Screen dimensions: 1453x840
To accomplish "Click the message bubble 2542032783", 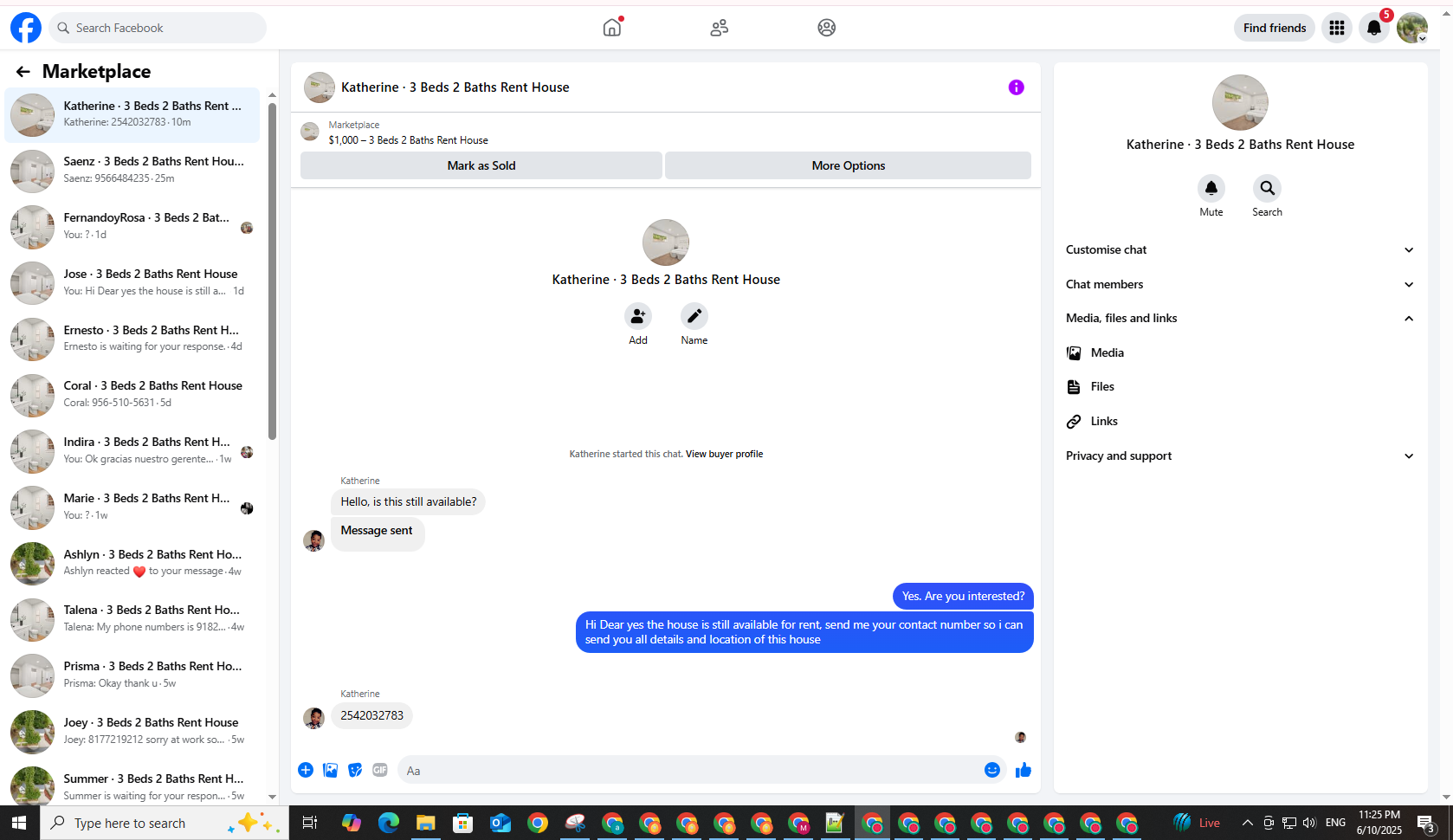I will click(372, 715).
